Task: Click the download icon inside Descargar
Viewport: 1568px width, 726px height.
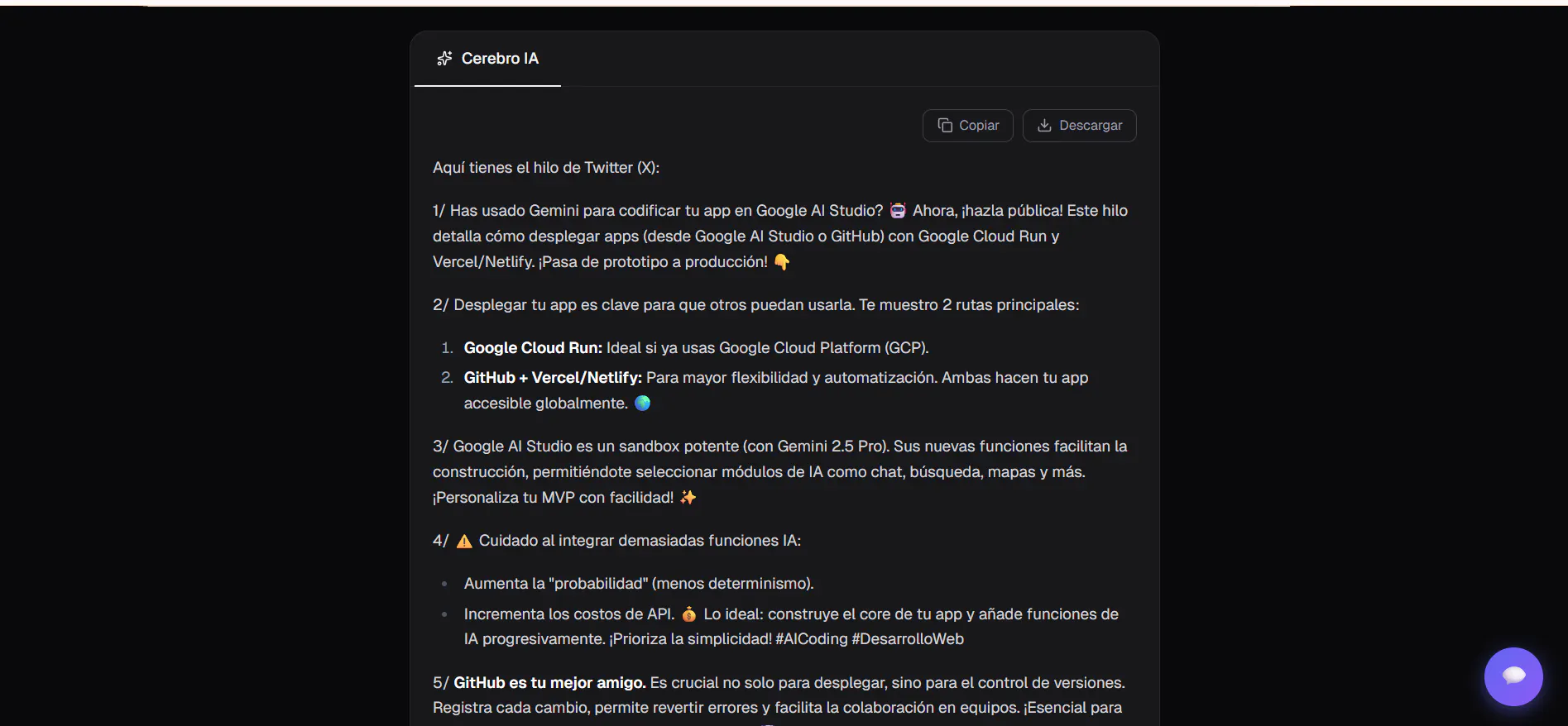Action: pos(1044,126)
